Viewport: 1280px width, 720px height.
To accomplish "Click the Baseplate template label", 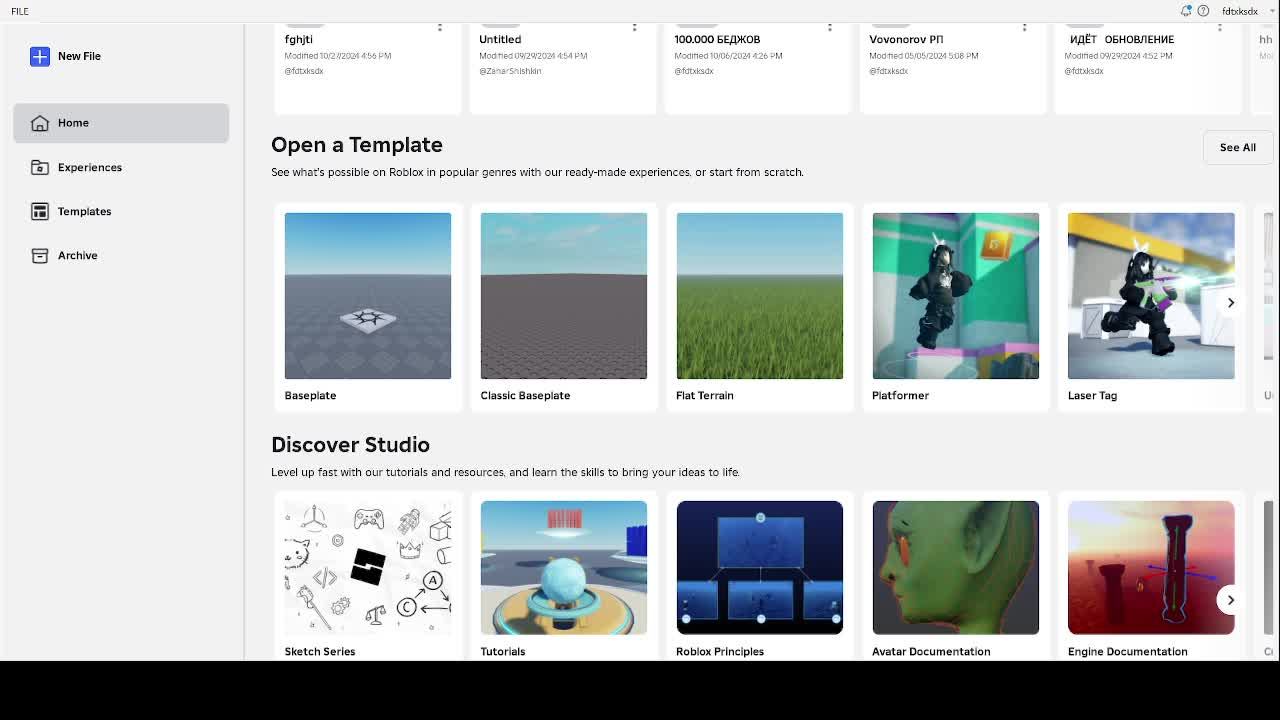I will tap(310, 395).
